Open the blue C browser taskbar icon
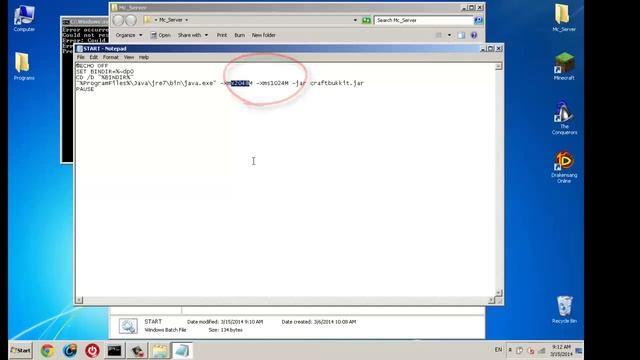This screenshot has height=360, width=640. [70, 351]
